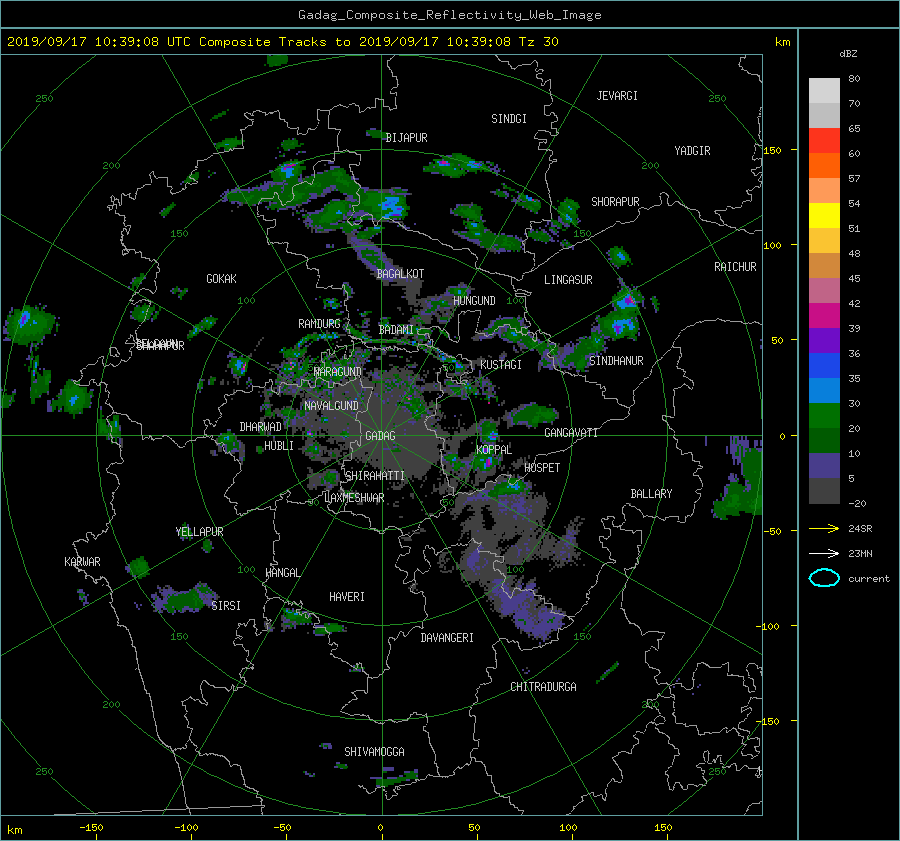Image resolution: width=900 pixels, height=841 pixels.
Task: Click the KARWAR city label
Action: pyautogui.click(x=82, y=562)
